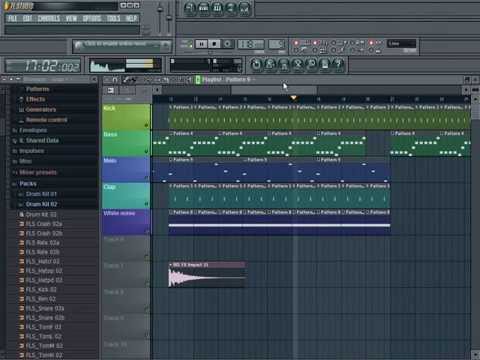Open the EDIT menu
Viewport: 480px width, 360px height.
[x=27, y=18]
